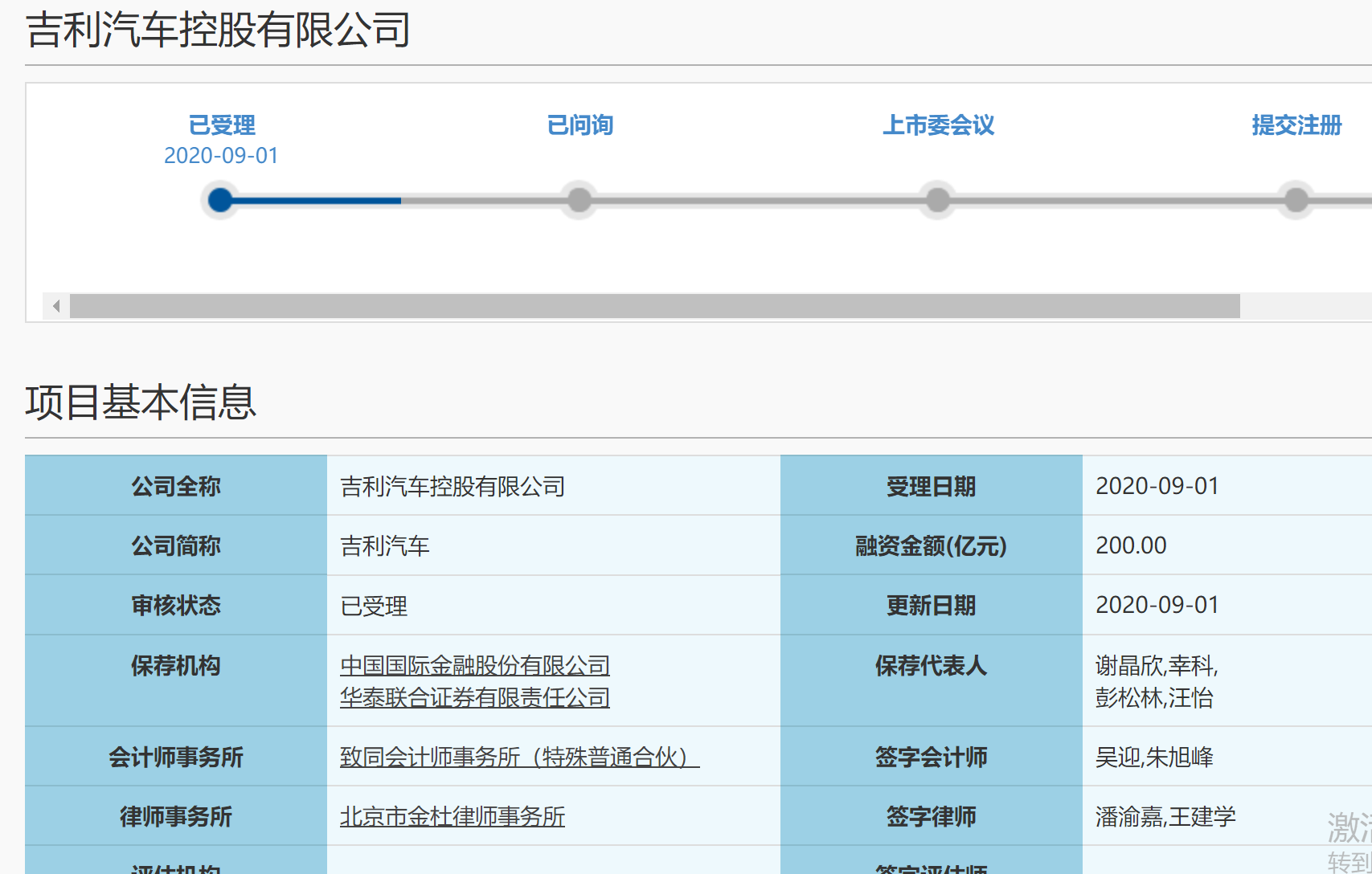Click the 公司简称 value 吉利汽车
Screen dimensions: 1372x874
385,546
